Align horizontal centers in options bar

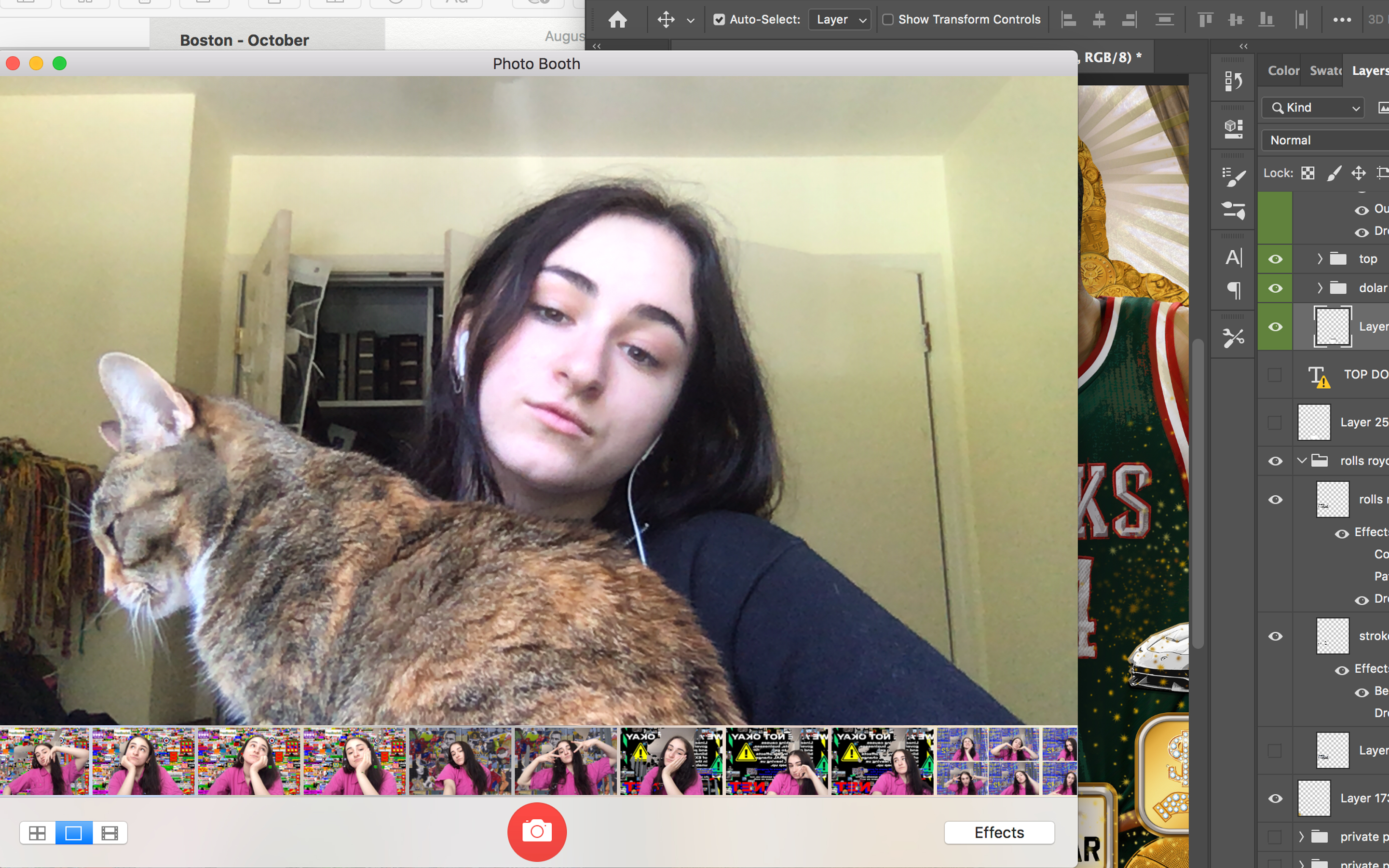(1099, 19)
